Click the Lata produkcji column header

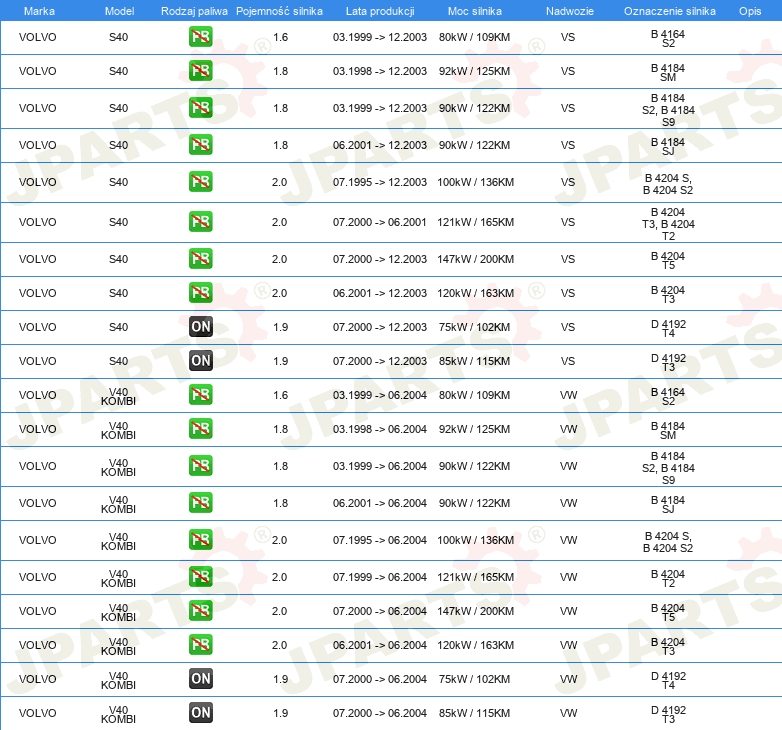pos(379,10)
